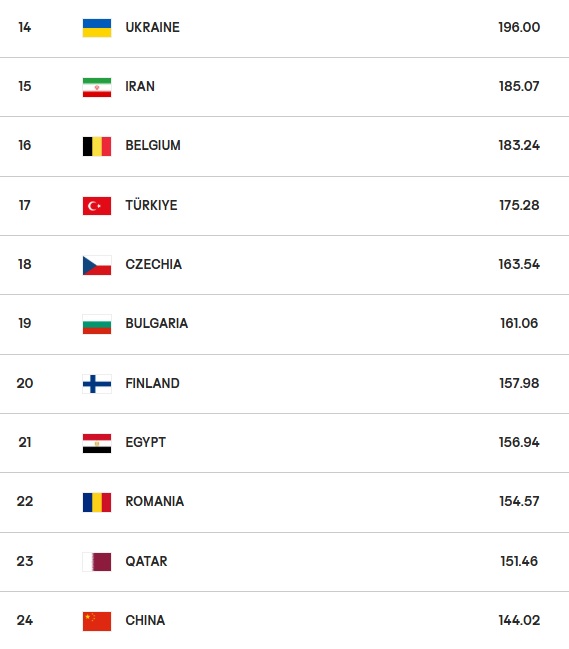
Task: Click the Romania flag icon
Action: point(97,502)
